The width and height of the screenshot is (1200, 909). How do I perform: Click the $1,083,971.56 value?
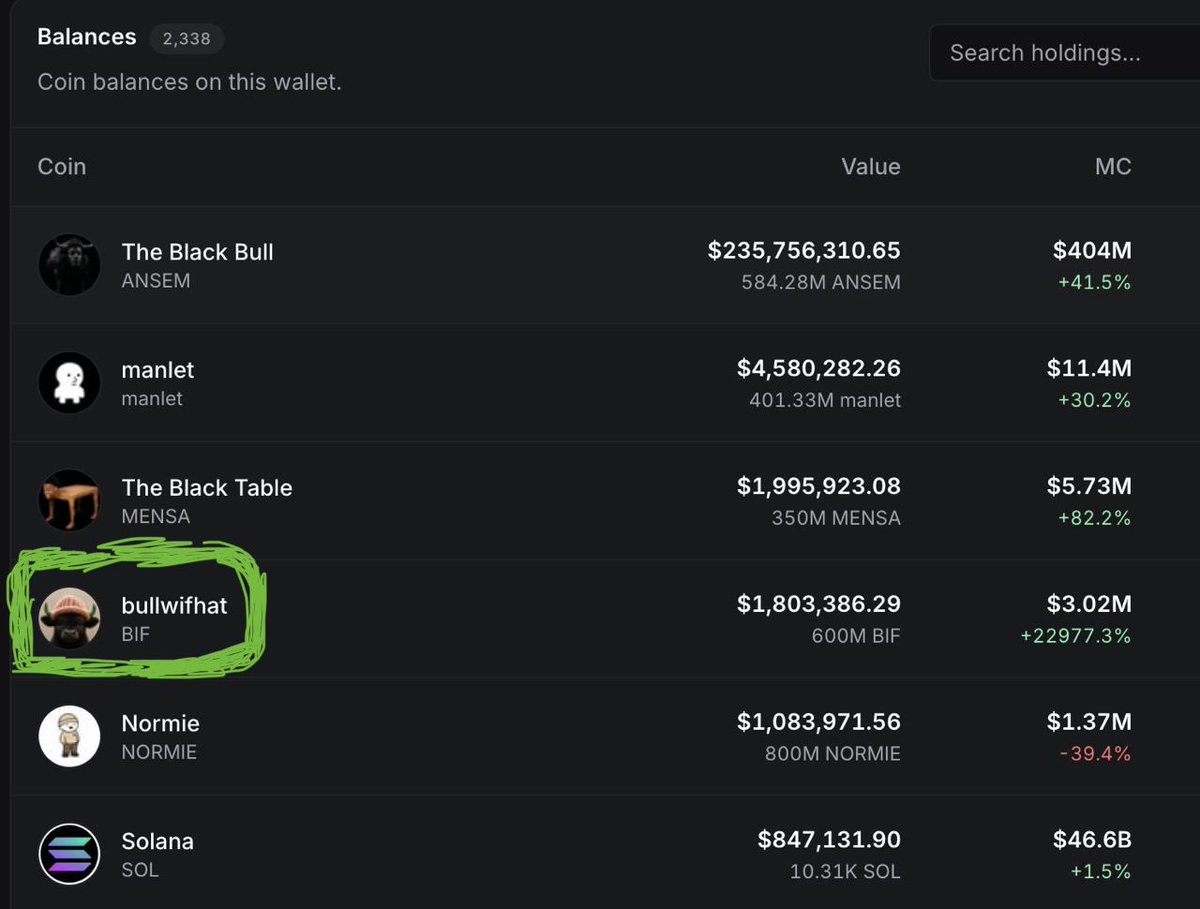click(819, 722)
